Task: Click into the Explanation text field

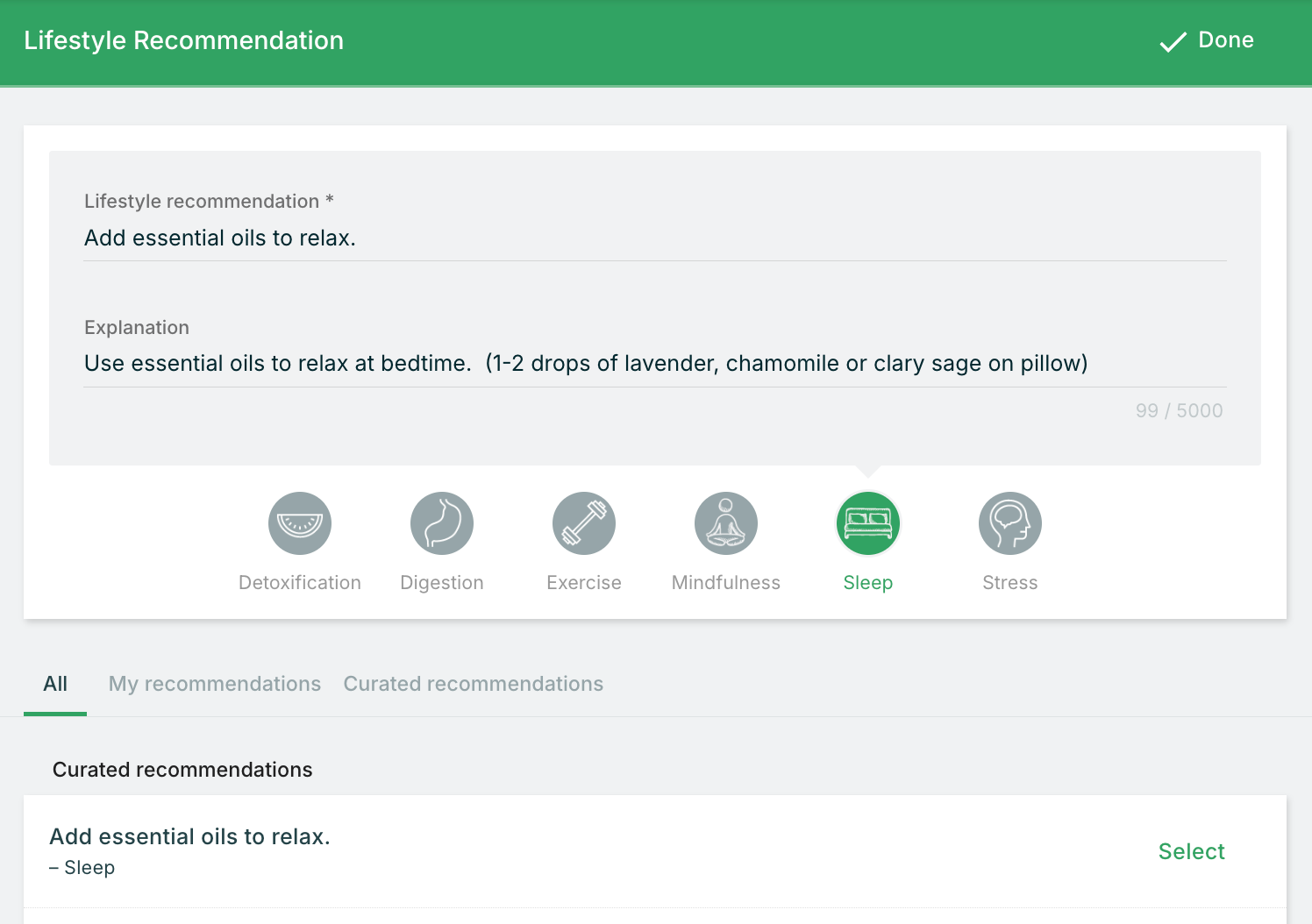Action: 654,364
